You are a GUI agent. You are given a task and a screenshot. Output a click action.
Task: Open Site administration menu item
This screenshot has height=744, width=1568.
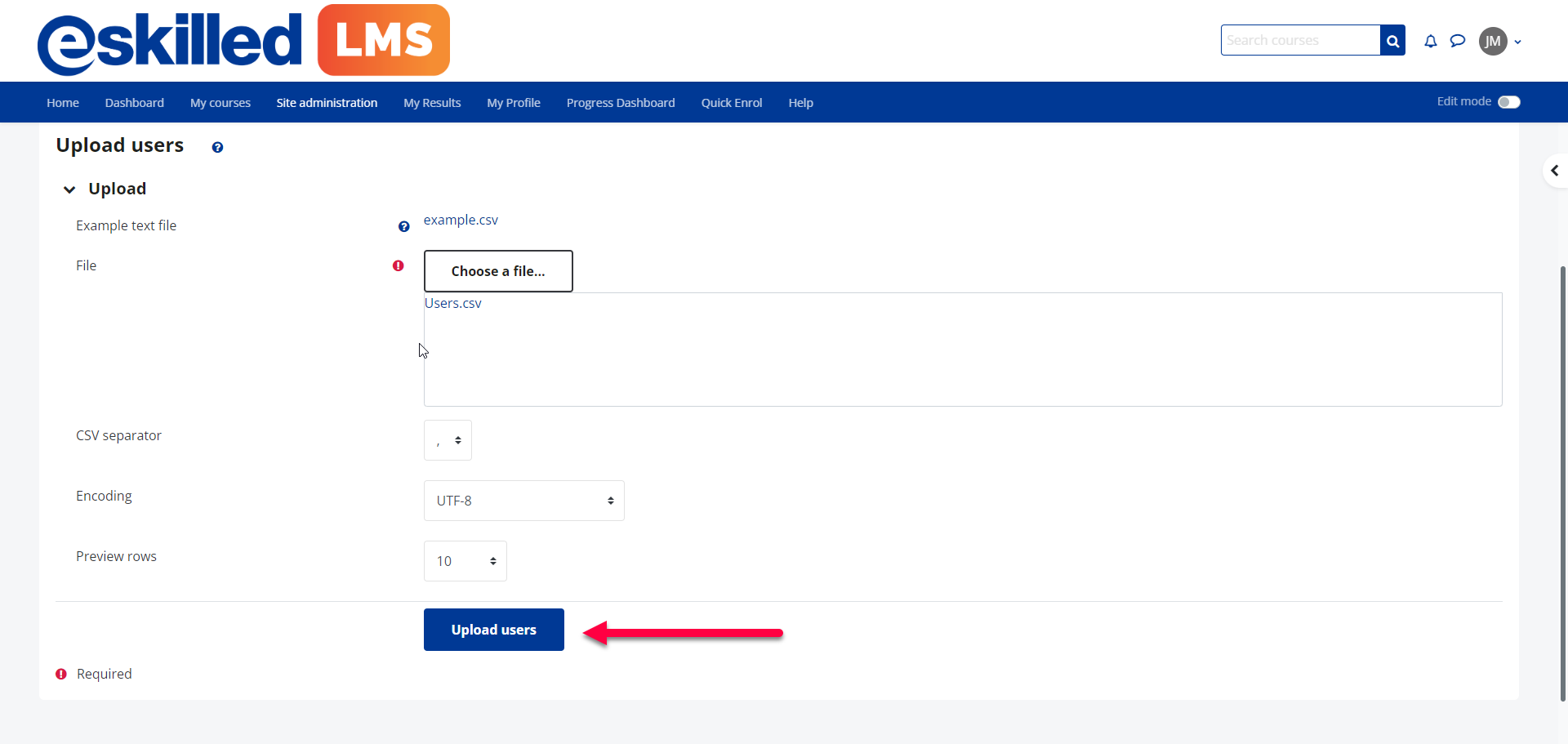tap(327, 103)
